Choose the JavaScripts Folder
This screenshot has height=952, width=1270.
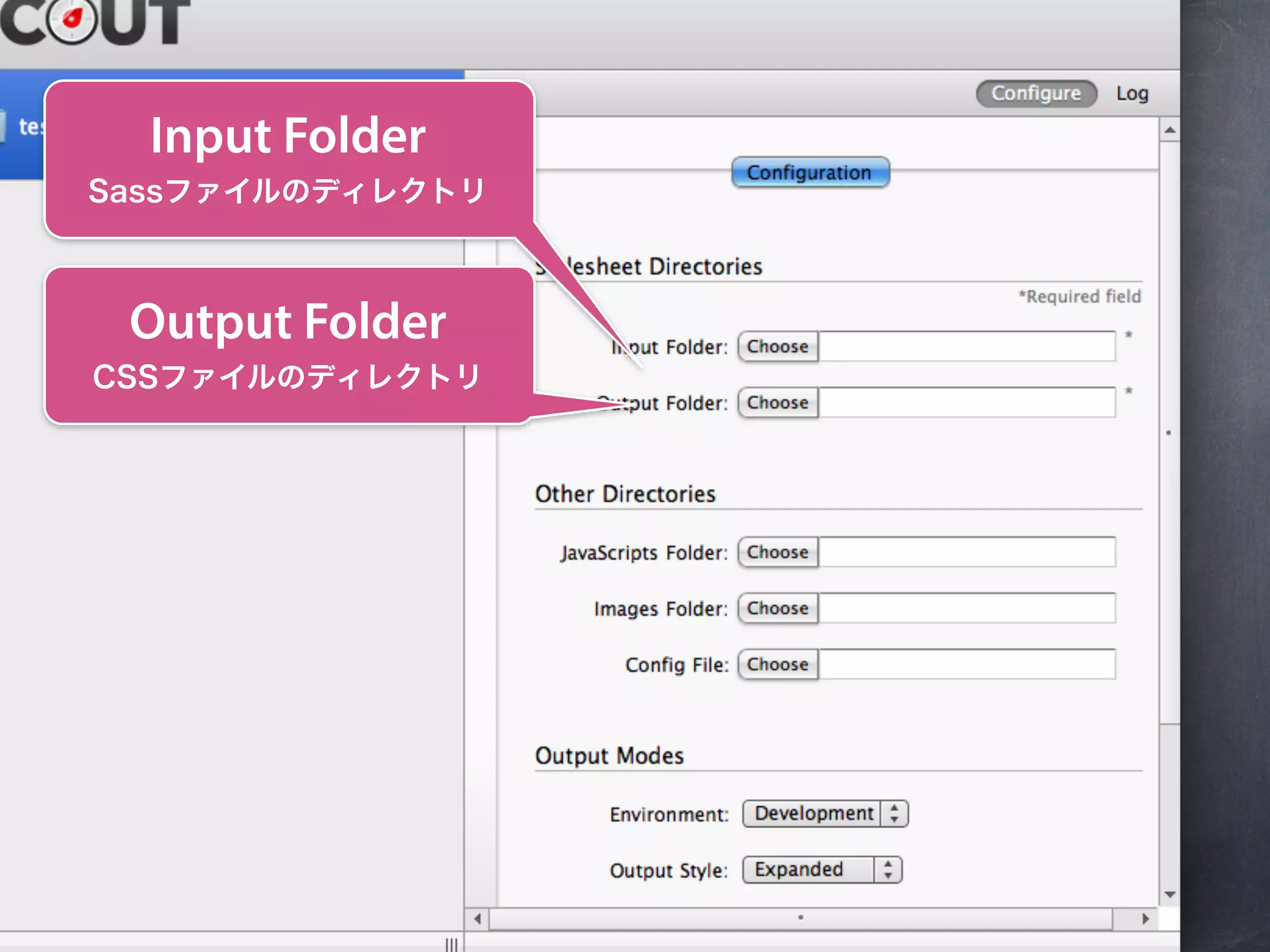(x=778, y=552)
